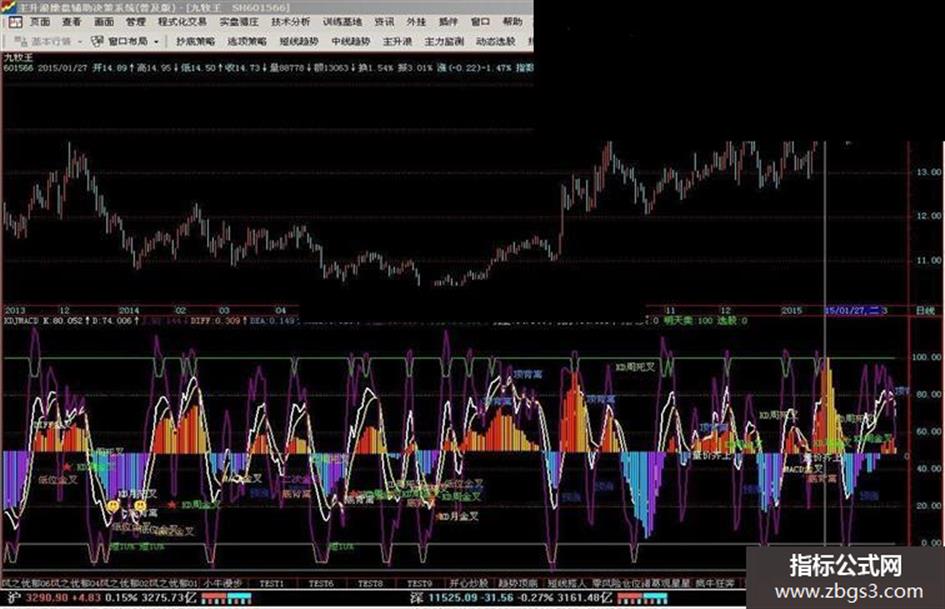Click the KDJMACD indicator name label
Image resolution: width=945 pixels, height=609 pixels.
21,321
